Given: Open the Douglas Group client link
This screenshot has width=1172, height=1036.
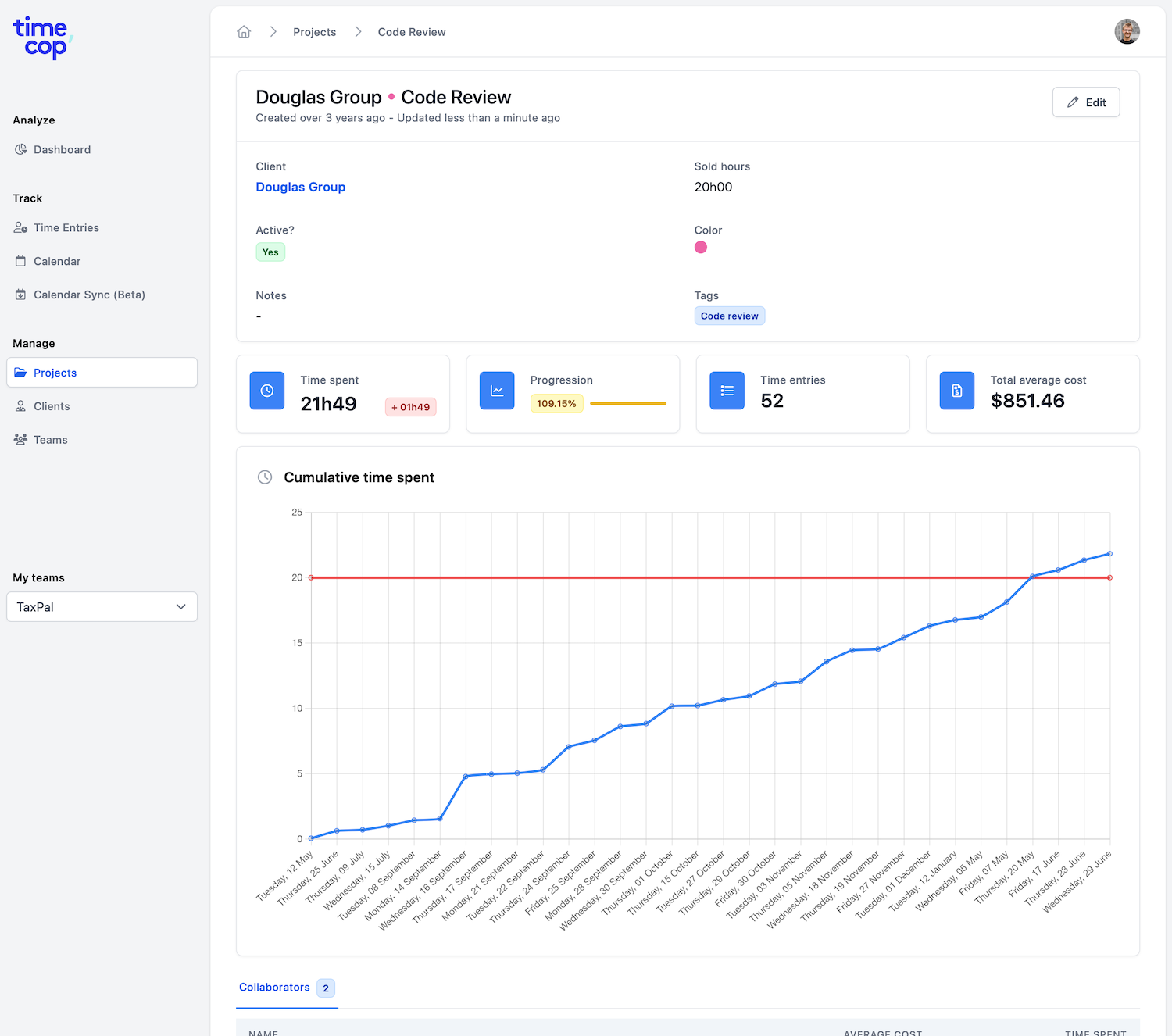Looking at the screenshot, I should click(x=301, y=188).
